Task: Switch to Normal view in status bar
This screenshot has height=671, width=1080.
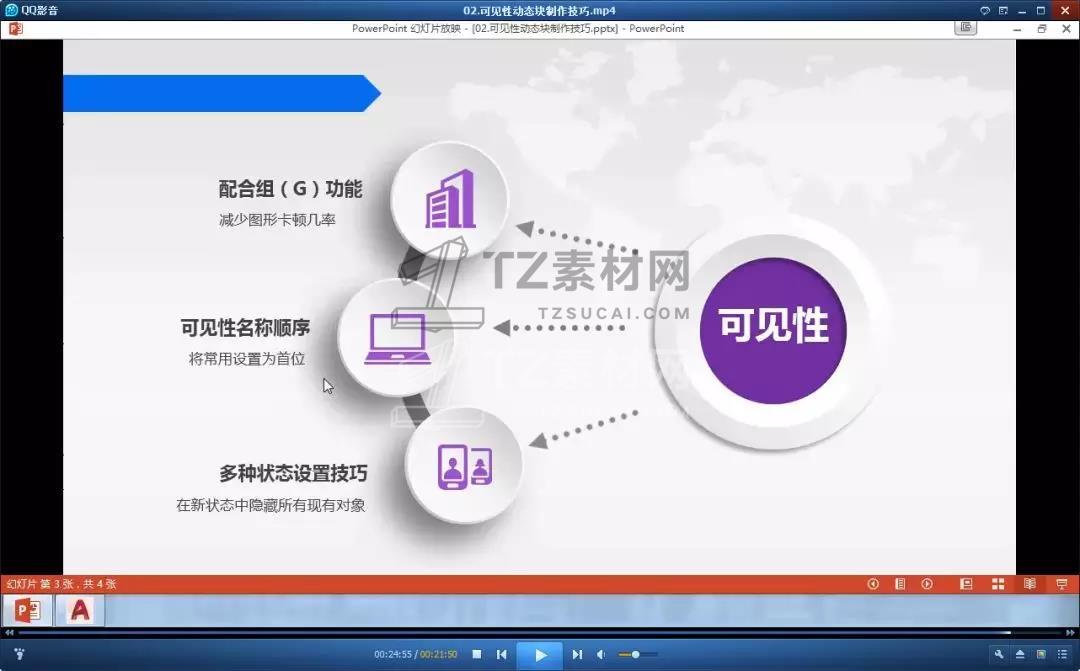Action: click(966, 584)
